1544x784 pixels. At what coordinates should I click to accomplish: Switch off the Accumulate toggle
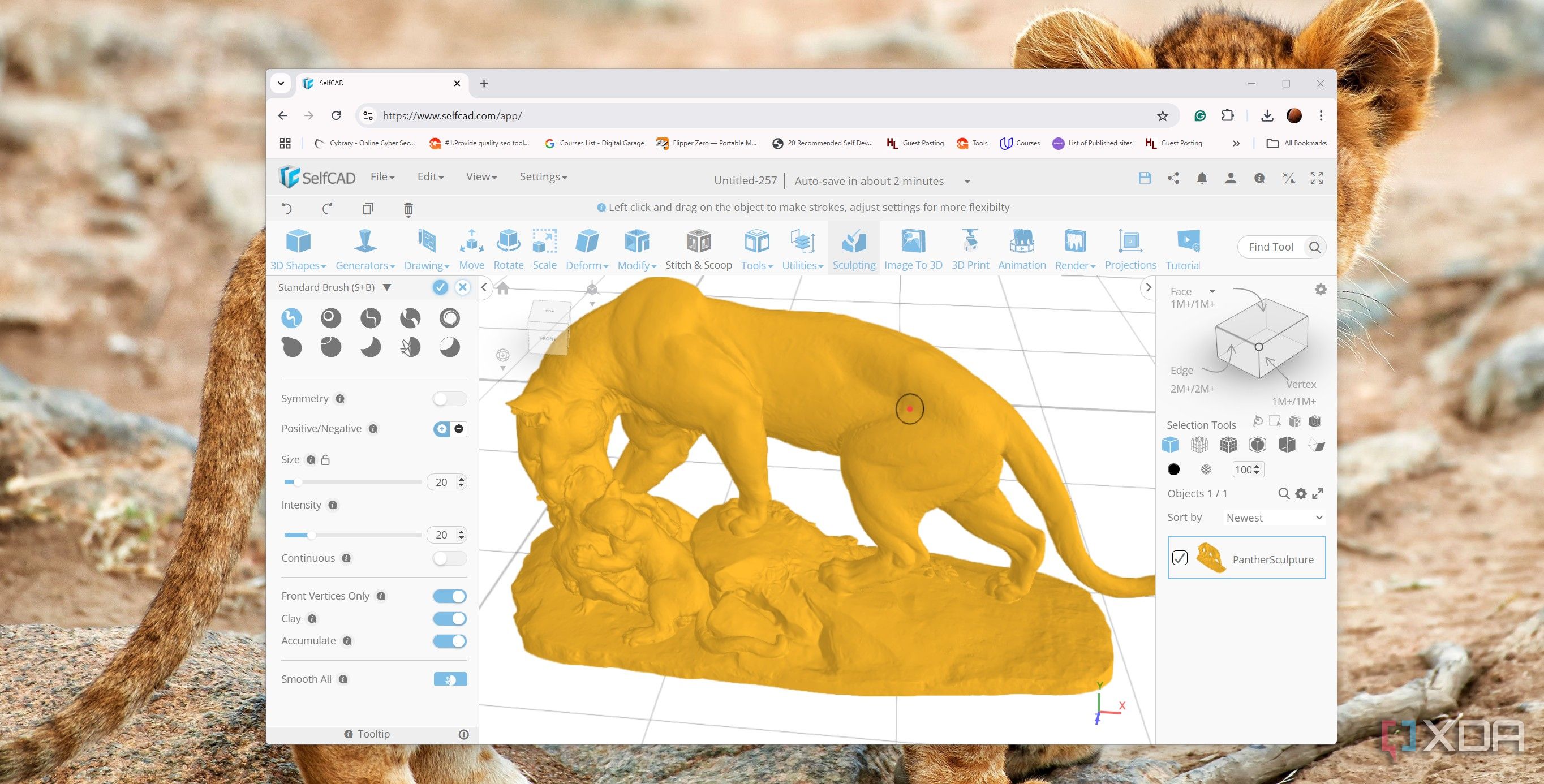tap(450, 641)
